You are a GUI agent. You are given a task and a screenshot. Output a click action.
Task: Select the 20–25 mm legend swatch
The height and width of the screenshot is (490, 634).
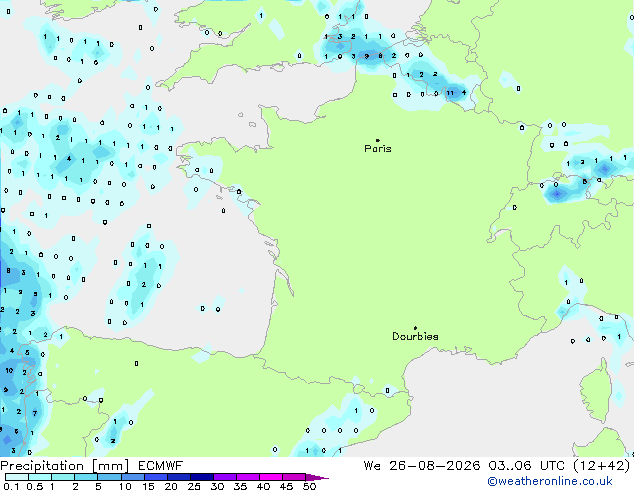(x=178, y=477)
